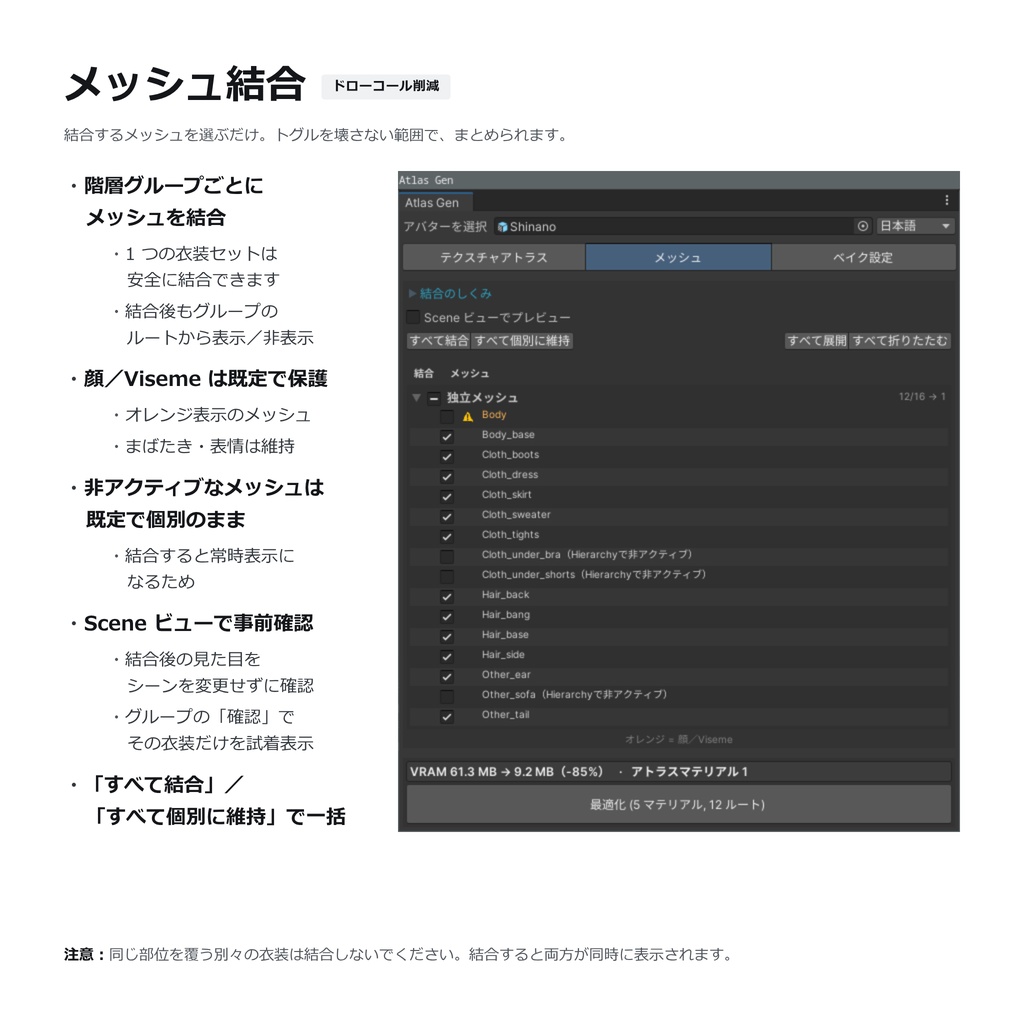Viewport: 1024px width, 1024px height.
Task: Select the Cloth_boots mesh label
Action: [511, 455]
